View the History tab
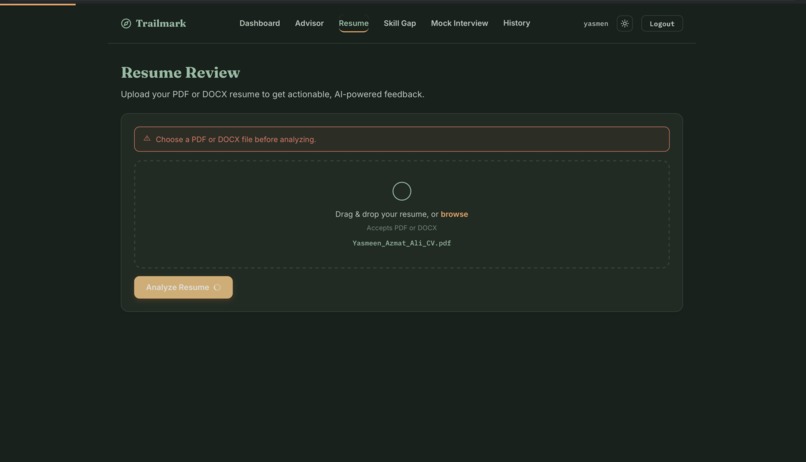The width and height of the screenshot is (806, 462). [517, 23]
